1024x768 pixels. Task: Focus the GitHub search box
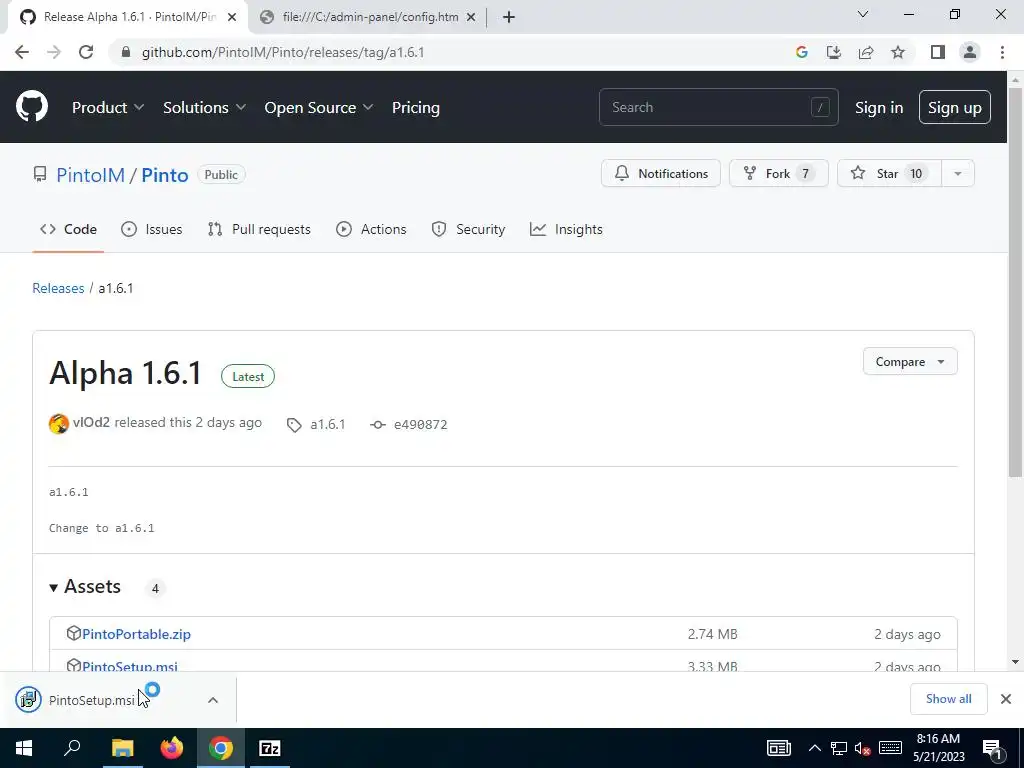click(718, 107)
